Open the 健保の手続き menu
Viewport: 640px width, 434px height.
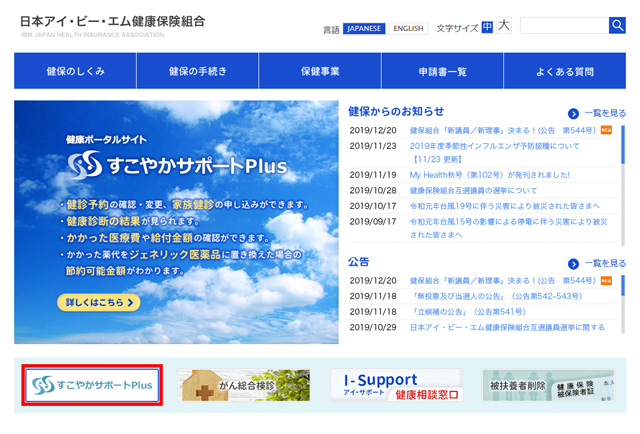pos(198,71)
